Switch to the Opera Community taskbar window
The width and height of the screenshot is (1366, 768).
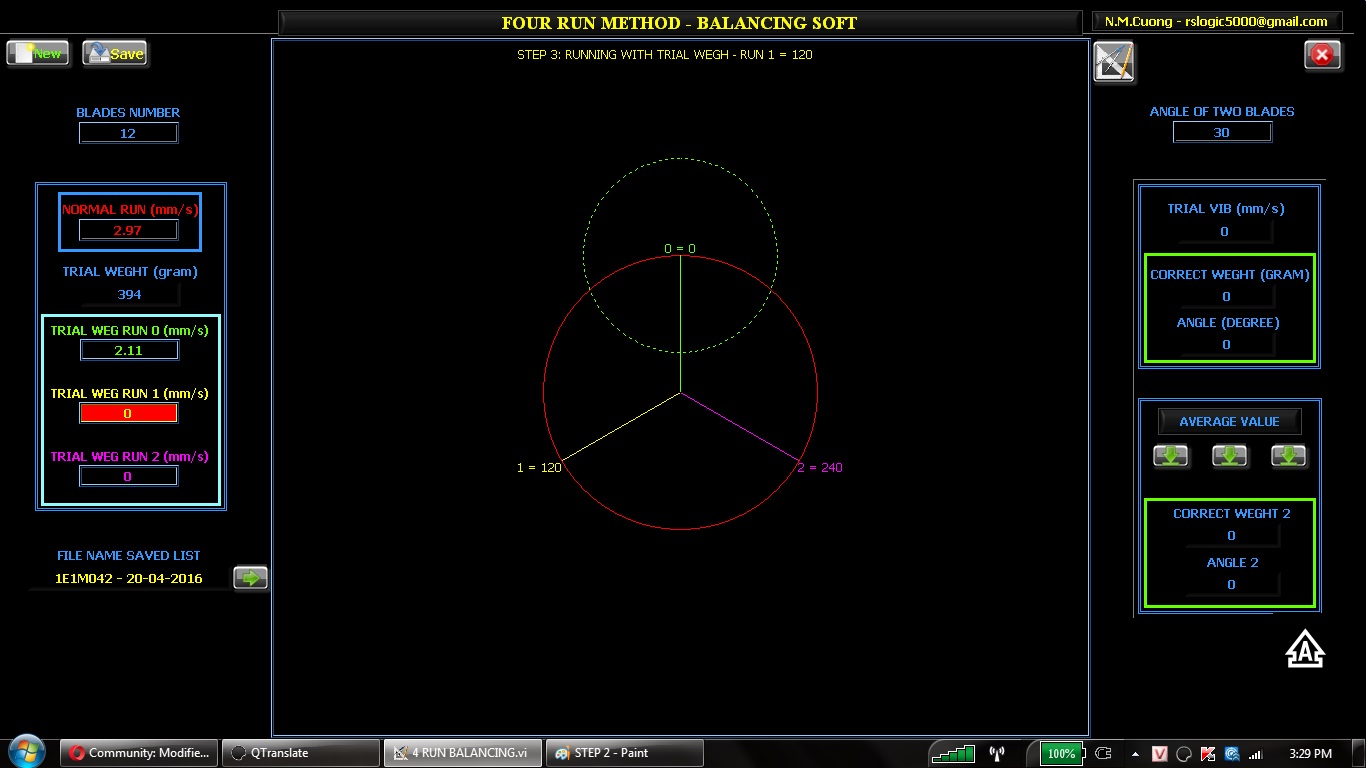point(139,753)
